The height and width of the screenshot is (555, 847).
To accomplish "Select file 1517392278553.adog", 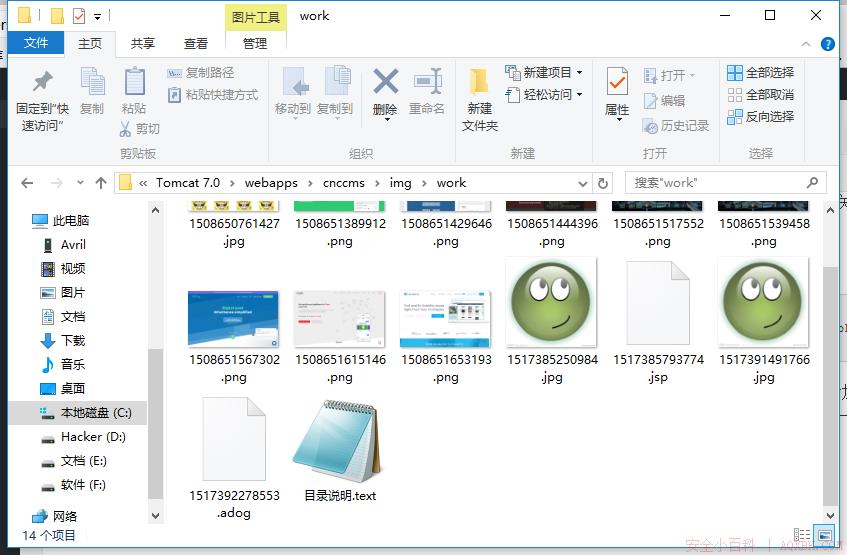I will coord(234,457).
